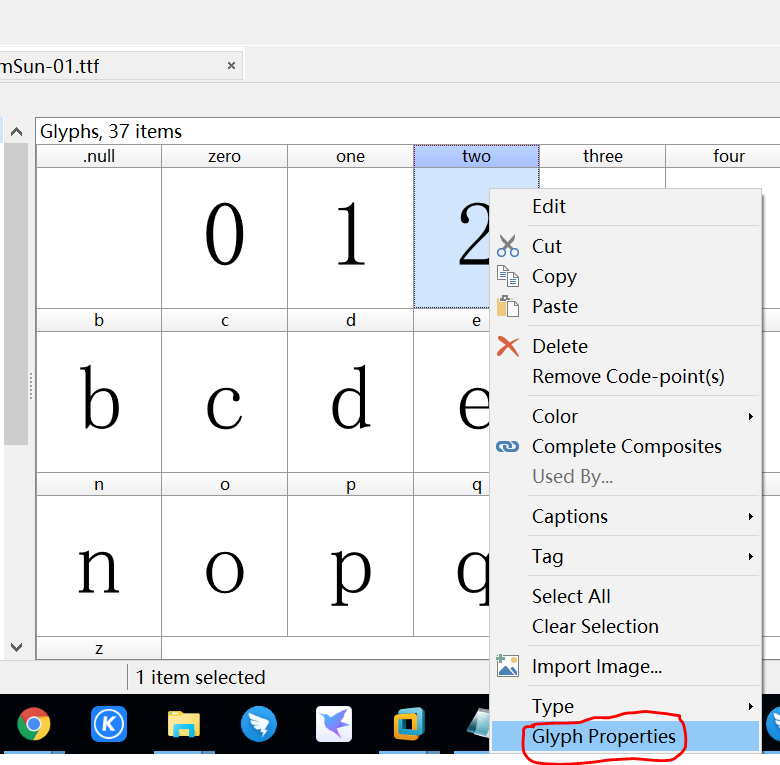The width and height of the screenshot is (780, 765).
Task: Click the Cut scissors icon
Action: 507,246
